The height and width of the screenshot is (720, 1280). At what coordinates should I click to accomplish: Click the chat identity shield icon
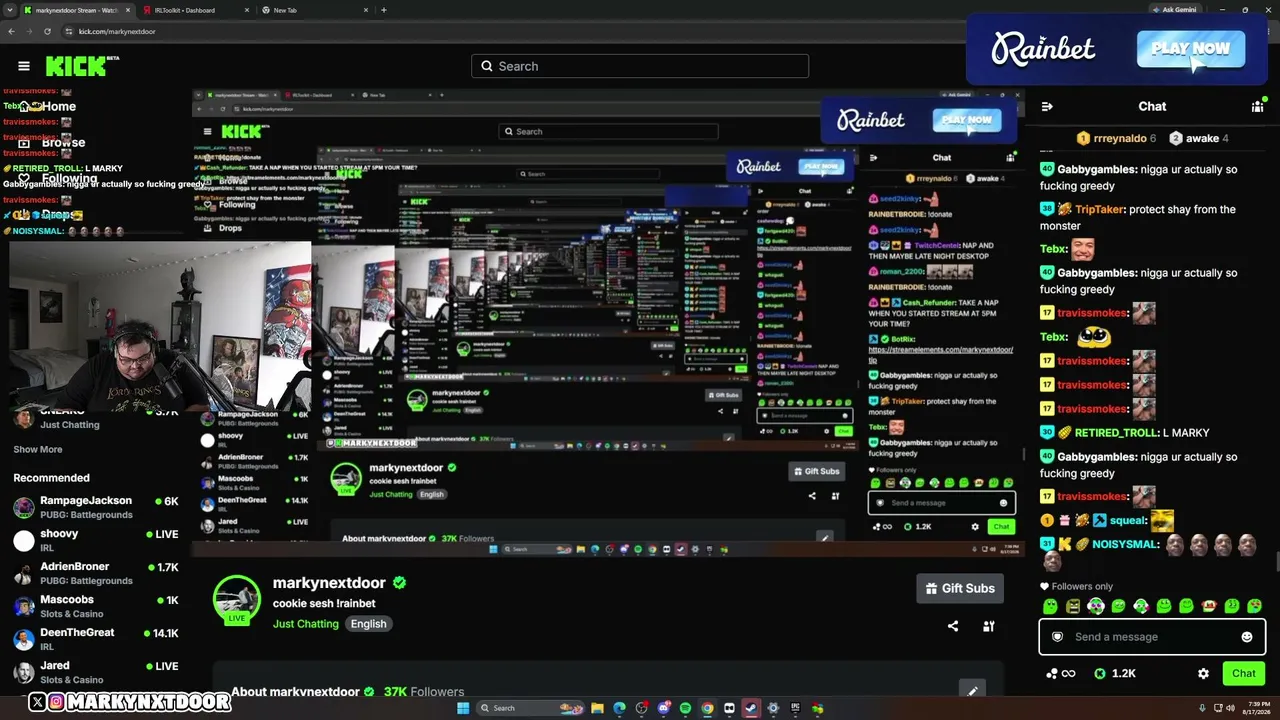(x=1058, y=637)
